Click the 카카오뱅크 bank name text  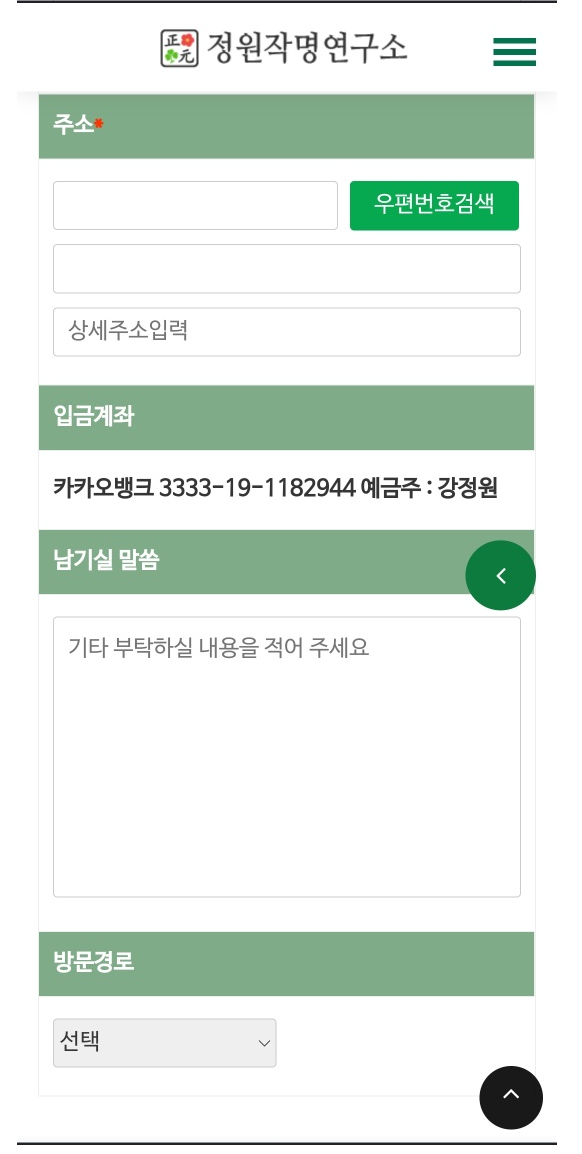tap(104, 488)
